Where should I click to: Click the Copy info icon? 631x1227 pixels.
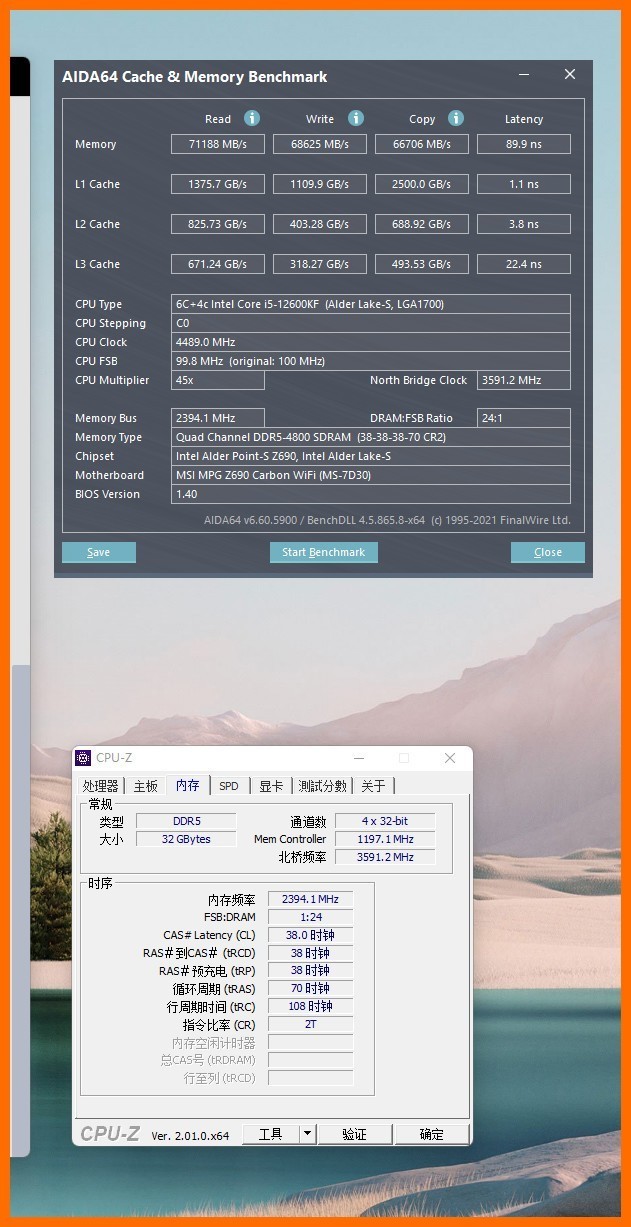tap(456, 118)
